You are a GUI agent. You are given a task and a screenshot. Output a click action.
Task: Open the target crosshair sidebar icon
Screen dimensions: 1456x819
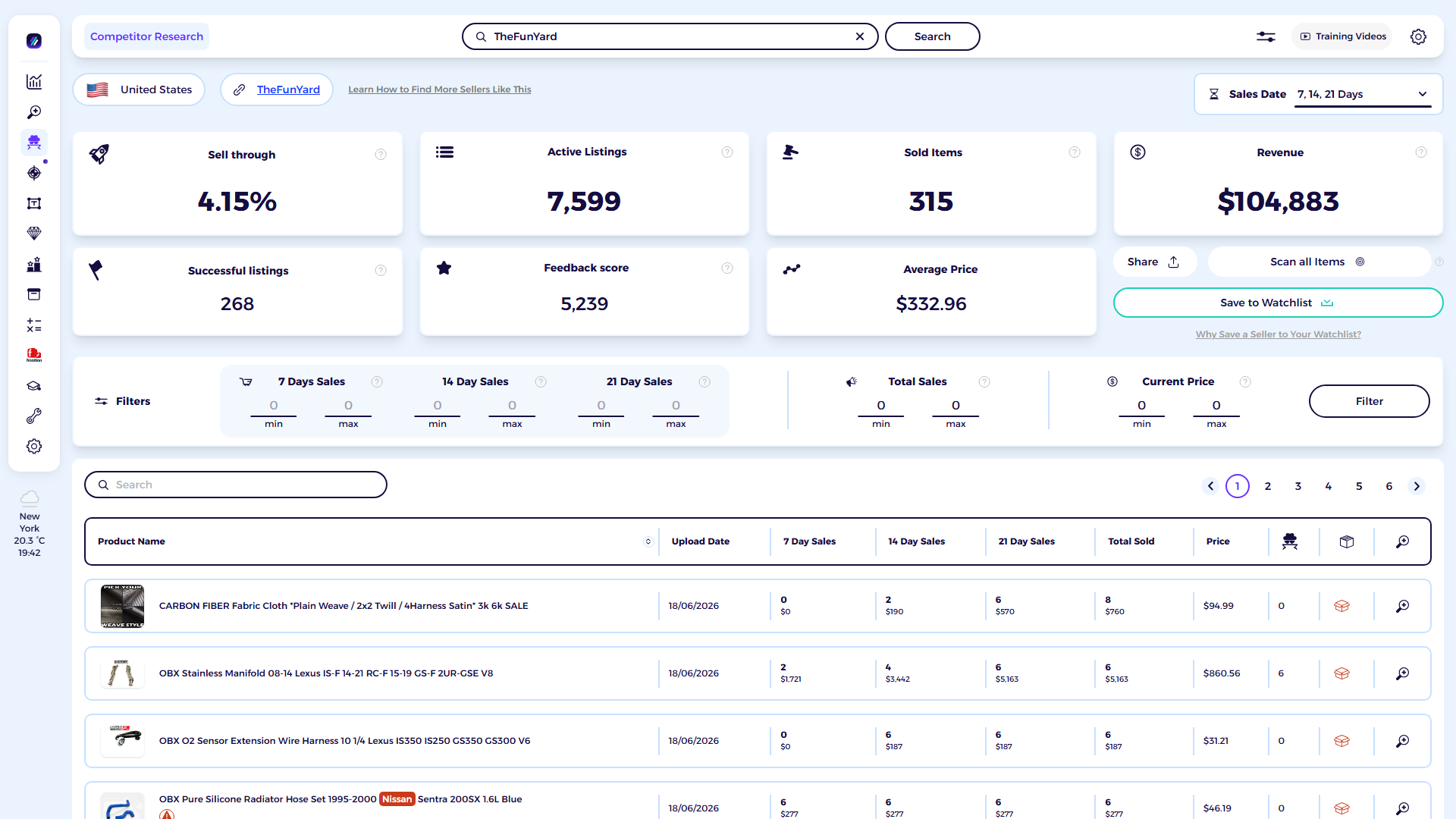[x=34, y=173]
